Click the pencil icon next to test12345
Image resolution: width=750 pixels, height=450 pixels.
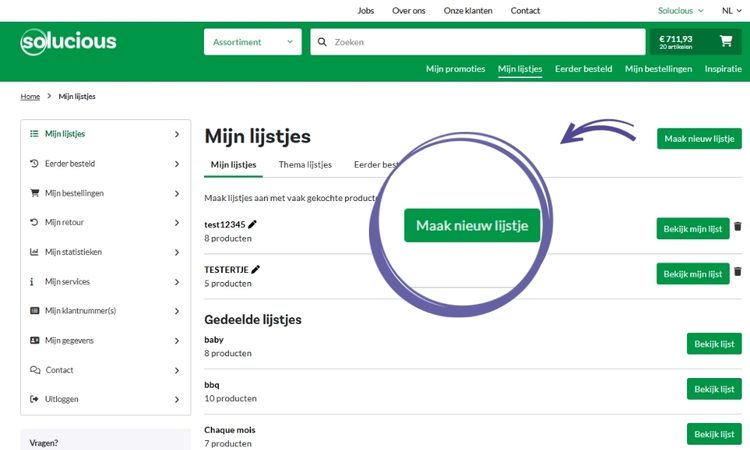(x=252, y=225)
